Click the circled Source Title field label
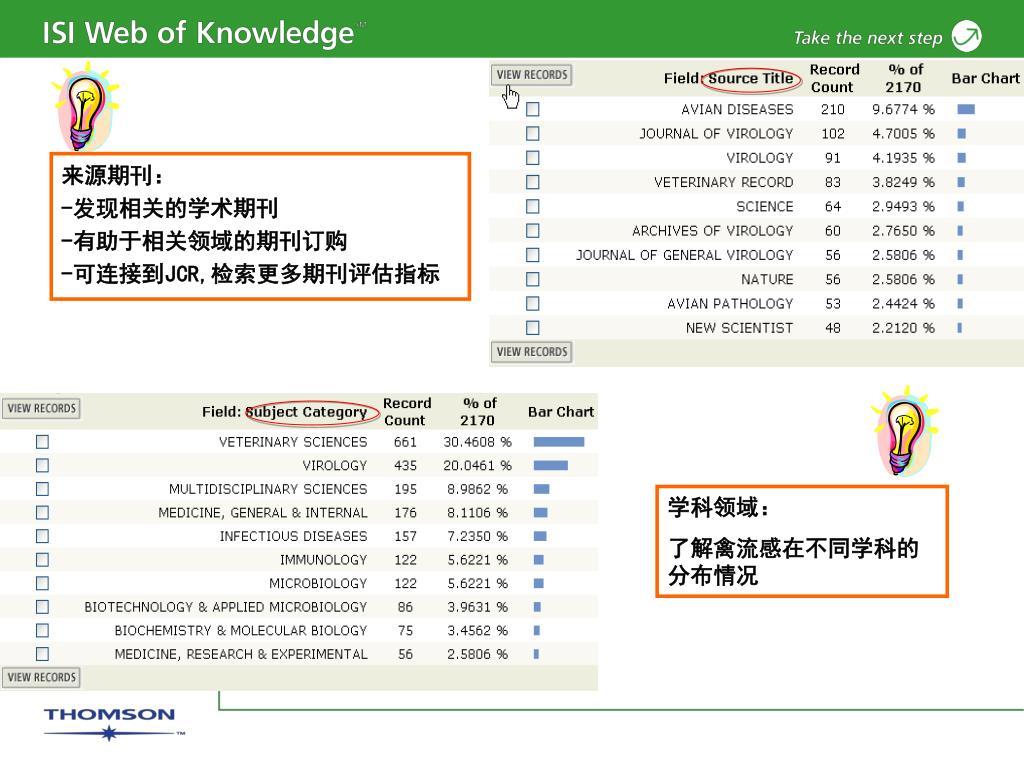Image resolution: width=1024 pixels, height=768 pixels. 750,78
